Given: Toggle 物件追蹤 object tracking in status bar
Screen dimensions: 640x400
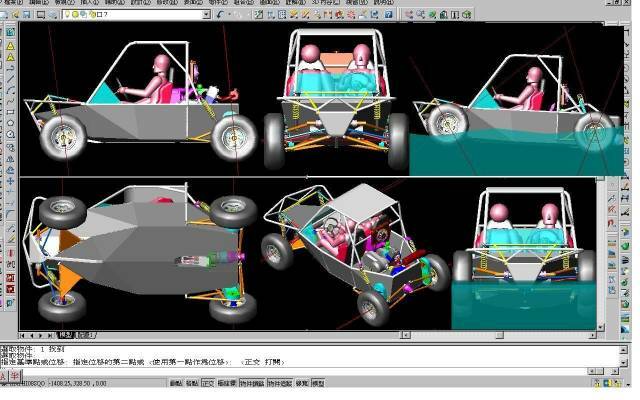Looking at the screenshot, I should [x=280, y=383].
